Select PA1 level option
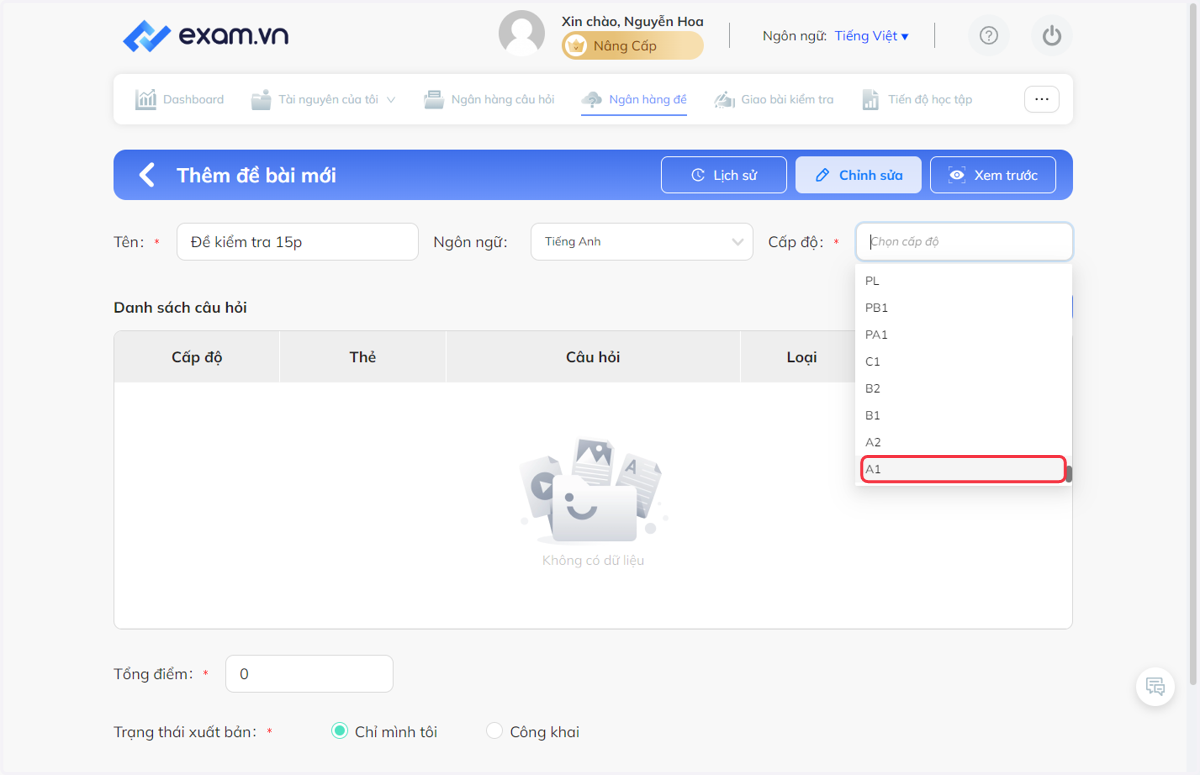Viewport: 1200px width, 775px height. tap(963, 335)
